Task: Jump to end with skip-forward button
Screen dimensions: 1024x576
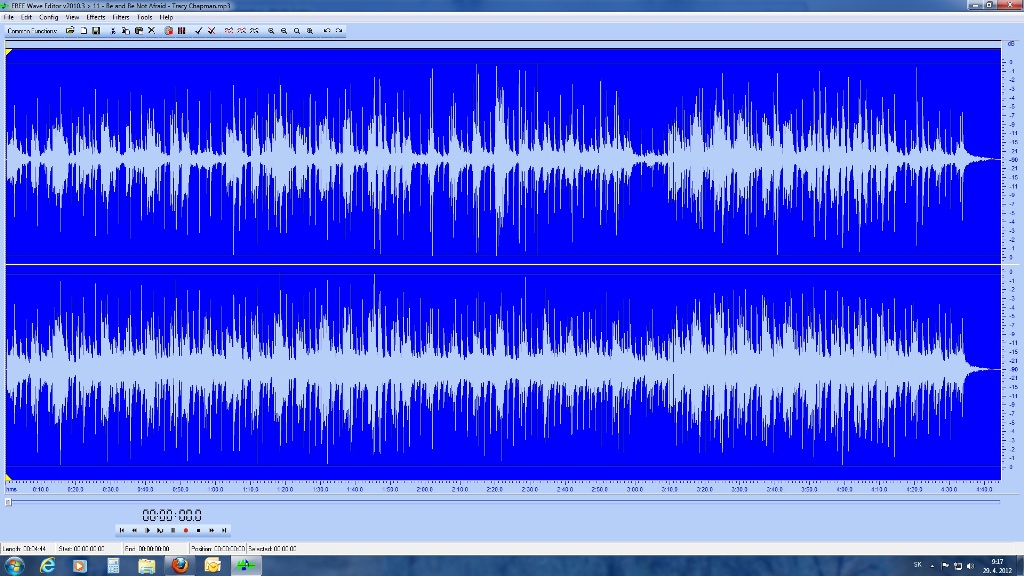Action: coord(224,530)
